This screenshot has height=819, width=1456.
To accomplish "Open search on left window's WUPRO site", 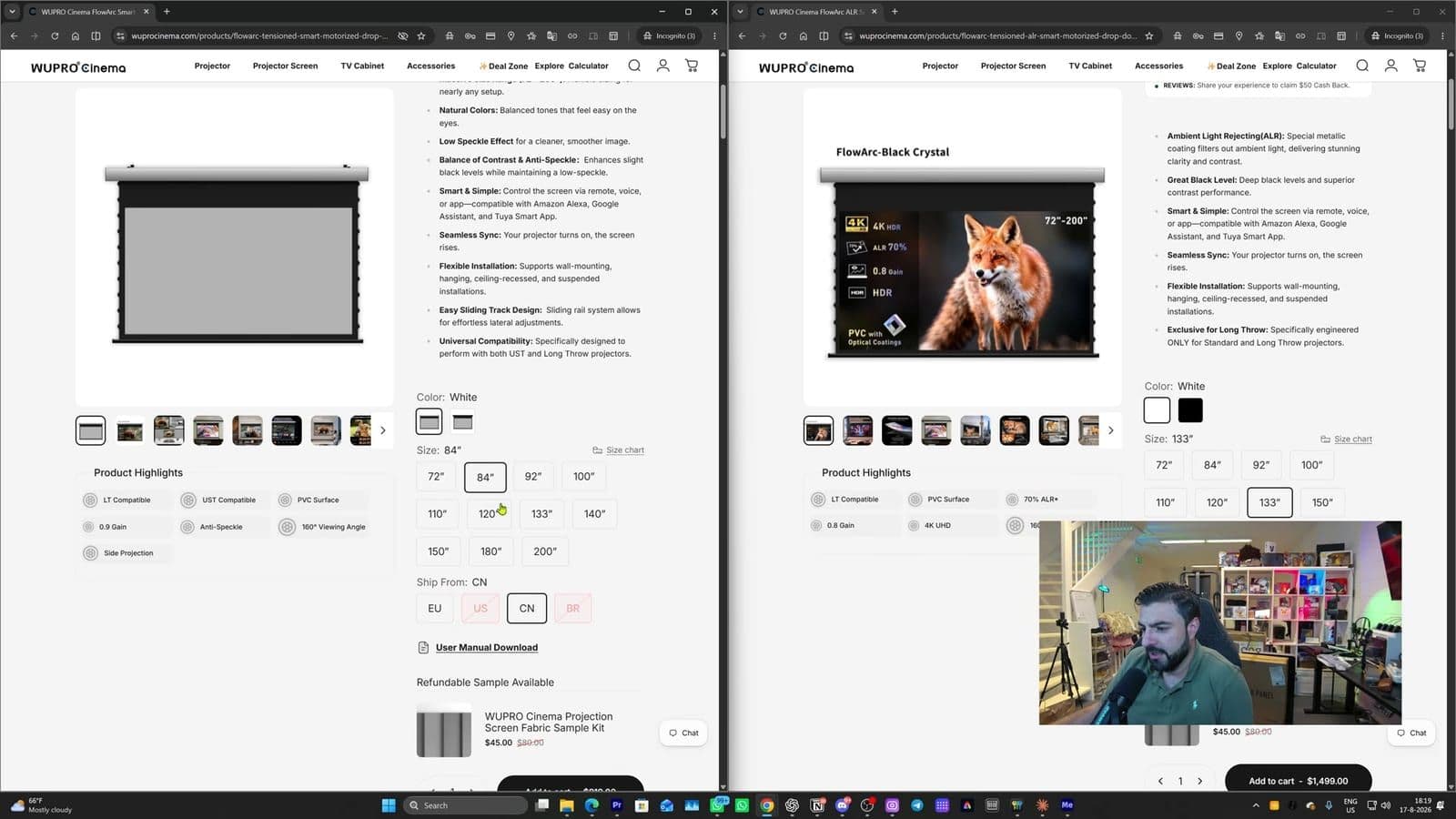I will (634, 66).
